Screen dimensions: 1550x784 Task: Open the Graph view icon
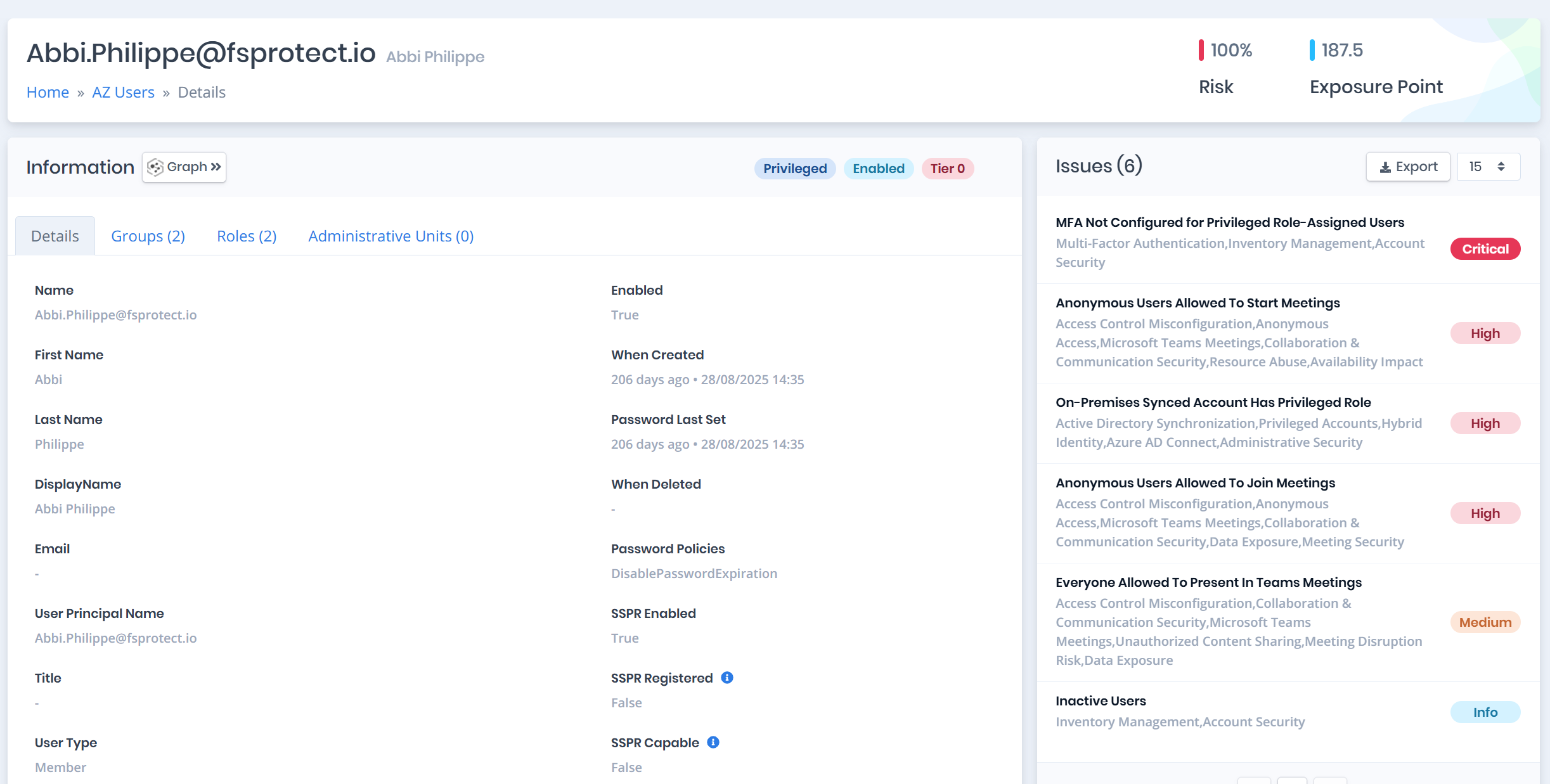pos(157,167)
